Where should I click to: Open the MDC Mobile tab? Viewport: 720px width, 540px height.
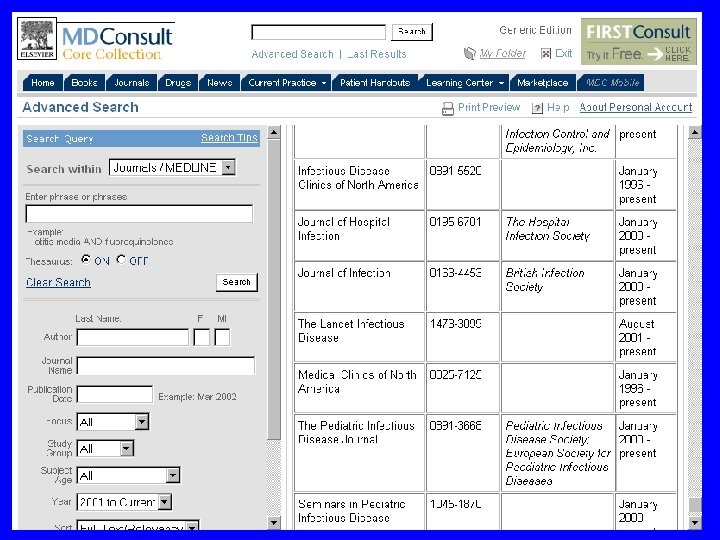[612, 83]
